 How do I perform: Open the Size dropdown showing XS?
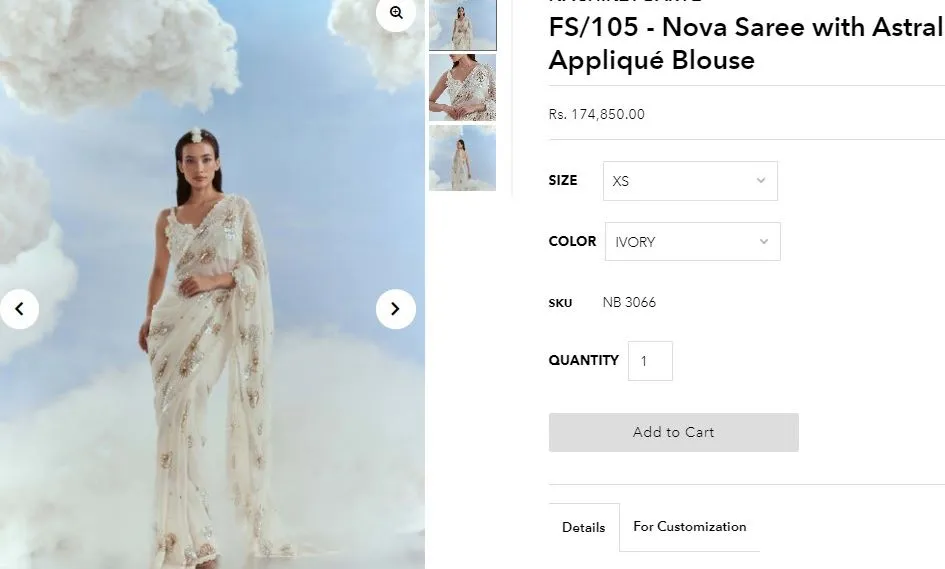[x=690, y=181]
